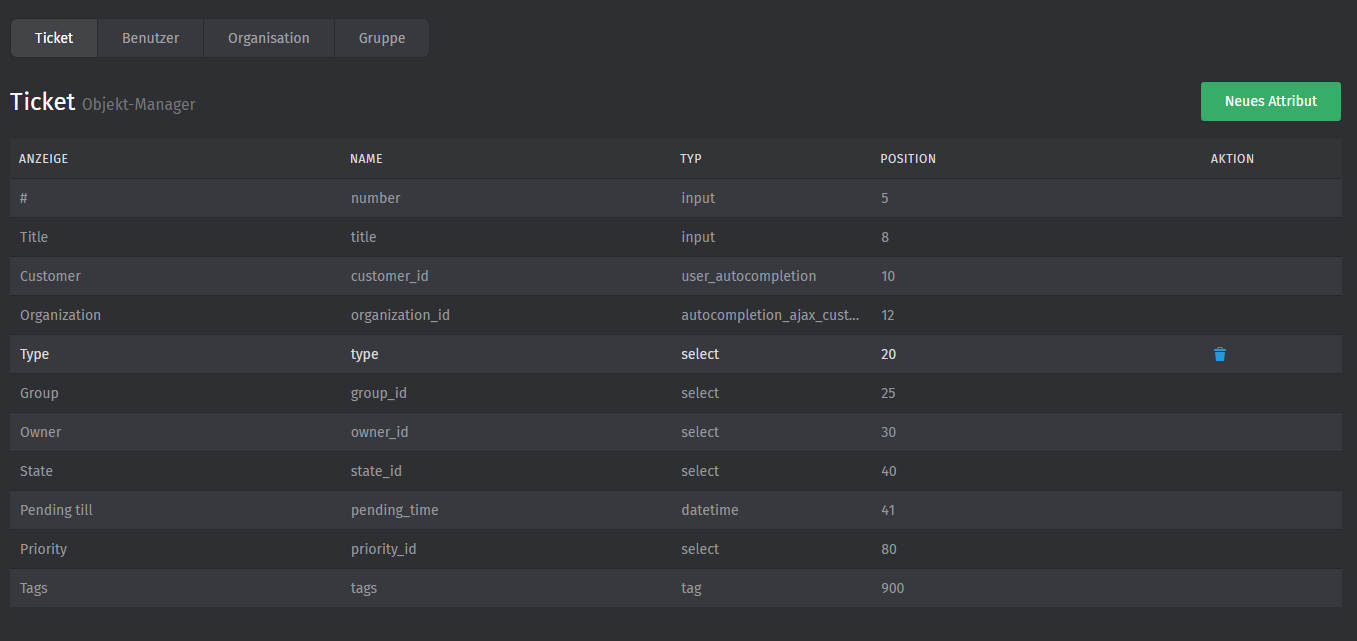The width and height of the screenshot is (1357, 641).
Task: Open the Owner attribute row
Action: tap(676, 432)
